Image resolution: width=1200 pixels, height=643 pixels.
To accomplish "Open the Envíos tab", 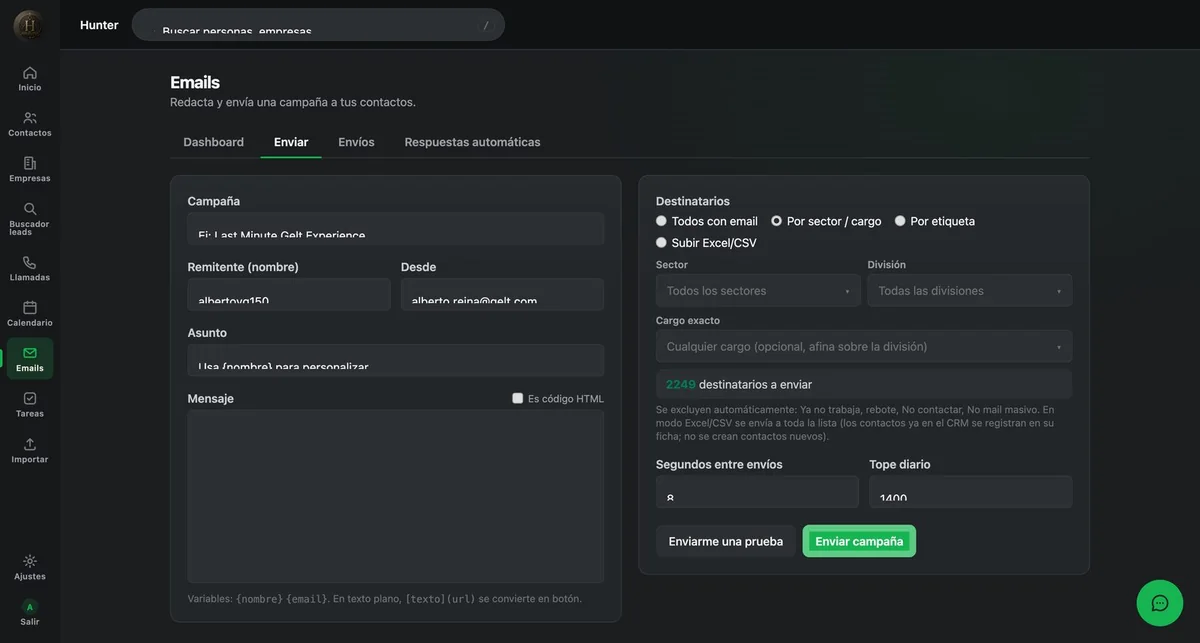I will pyautogui.click(x=356, y=142).
